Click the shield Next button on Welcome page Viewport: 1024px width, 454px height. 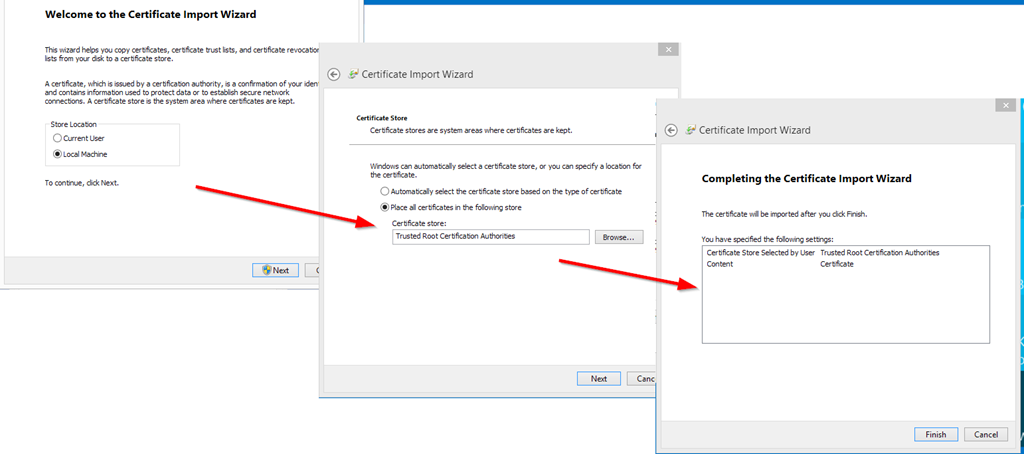[275, 270]
